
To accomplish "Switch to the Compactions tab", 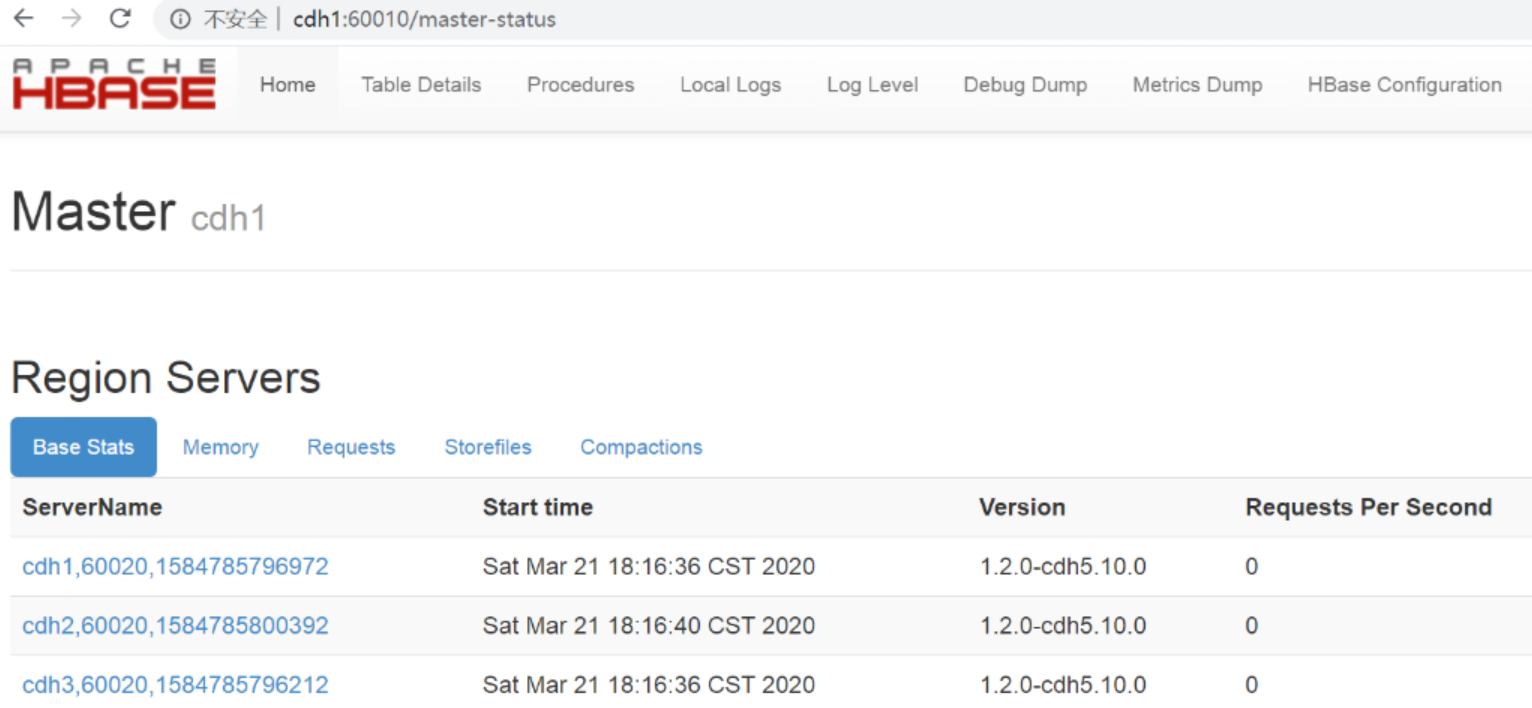I will point(641,447).
